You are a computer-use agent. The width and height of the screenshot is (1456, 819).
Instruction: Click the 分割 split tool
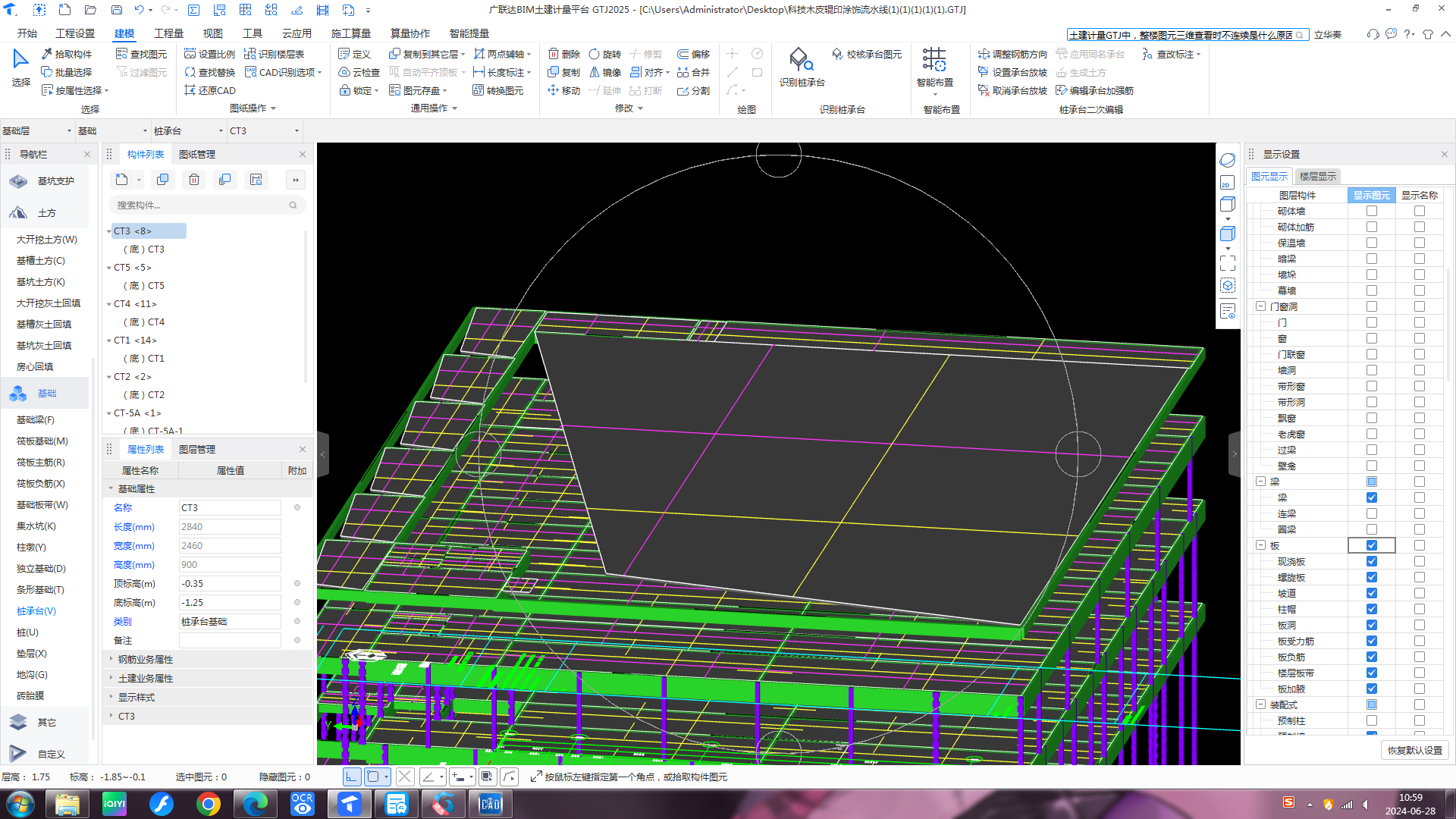pos(694,90)
